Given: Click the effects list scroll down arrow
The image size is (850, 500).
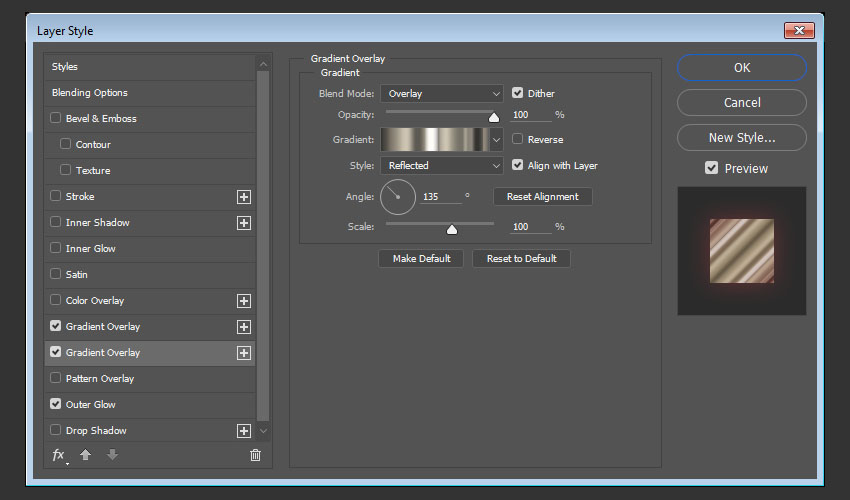Looking at the screenshot, I should point(263,431).
